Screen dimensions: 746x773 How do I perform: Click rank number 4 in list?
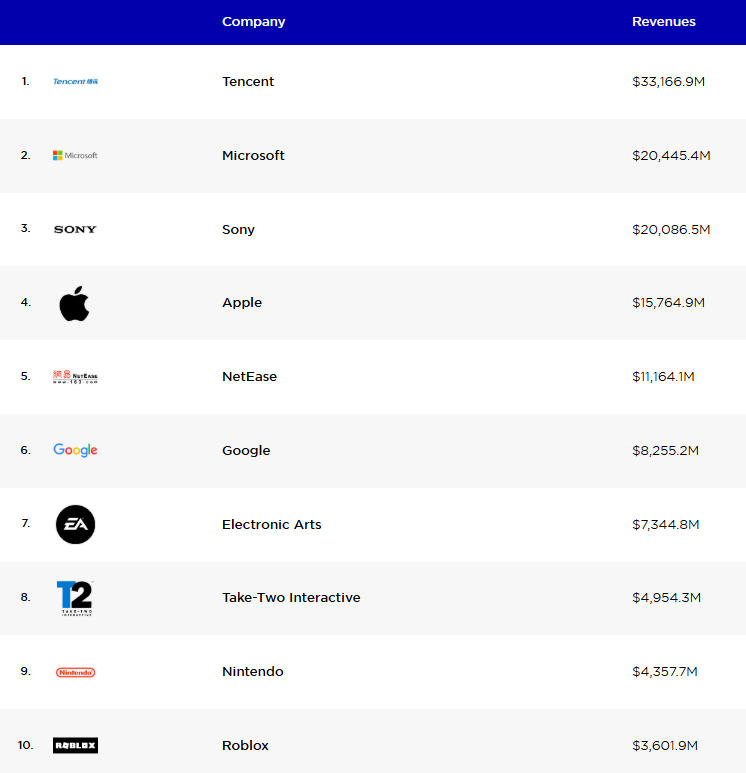(26, 303)
